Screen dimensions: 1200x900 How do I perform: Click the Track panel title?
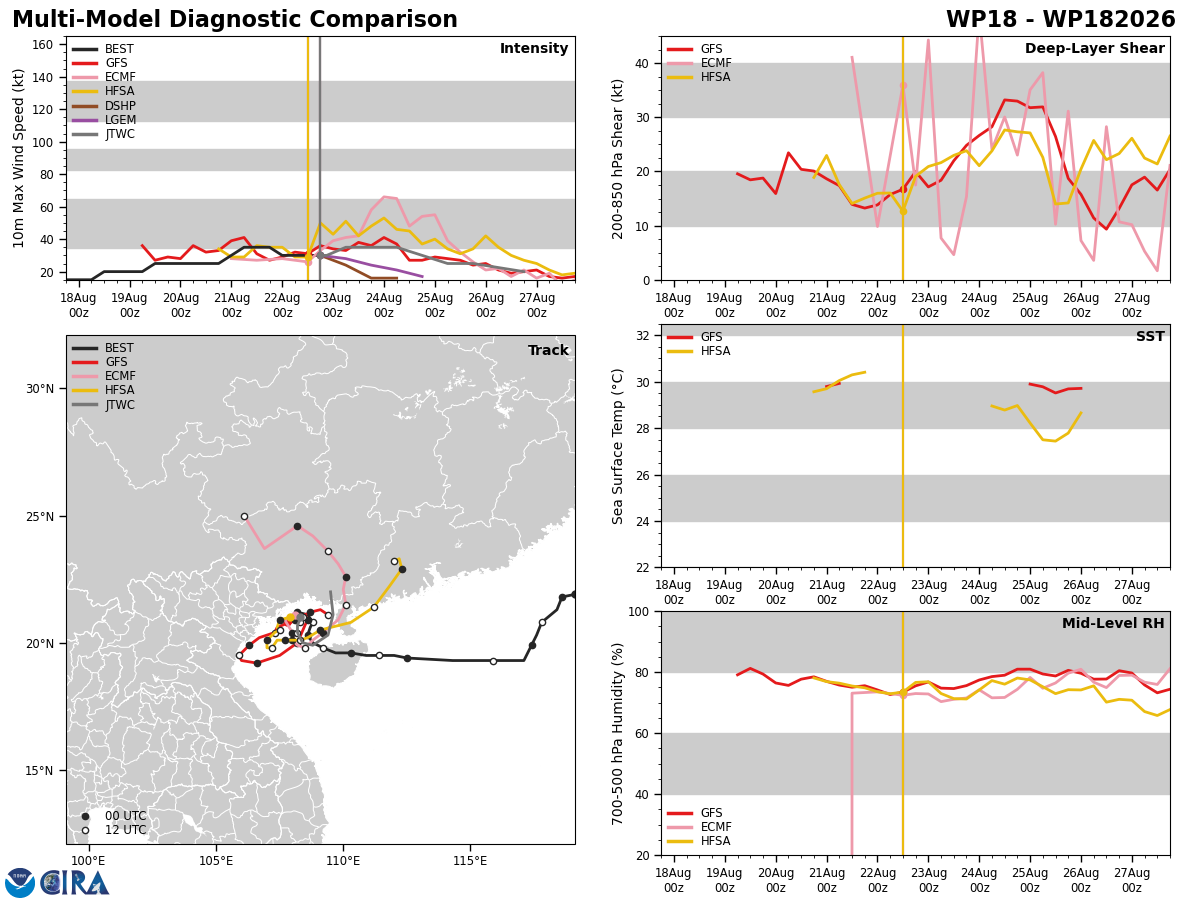pos(548,351)
